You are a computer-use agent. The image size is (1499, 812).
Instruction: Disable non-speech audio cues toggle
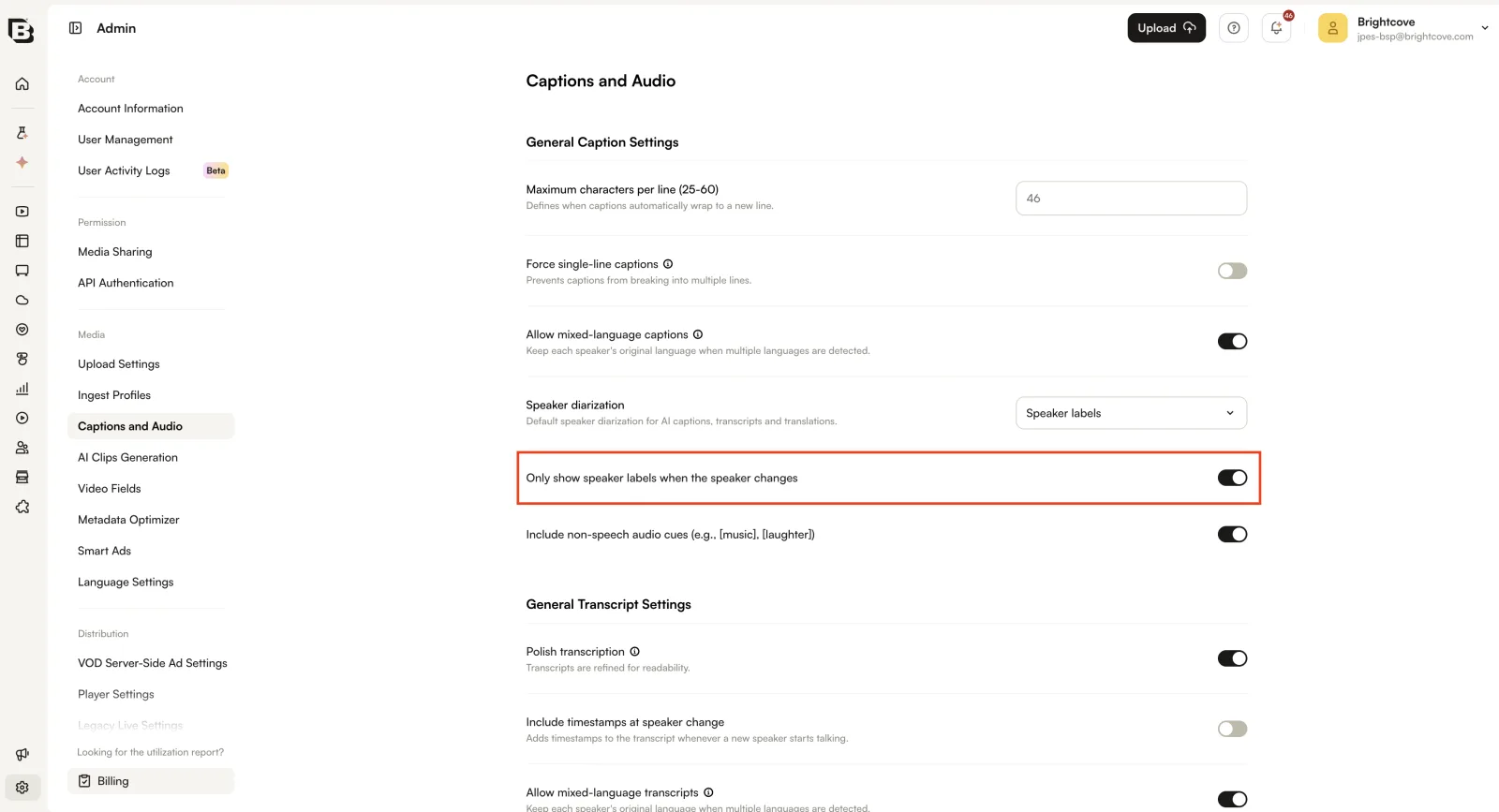[1232, 534]
